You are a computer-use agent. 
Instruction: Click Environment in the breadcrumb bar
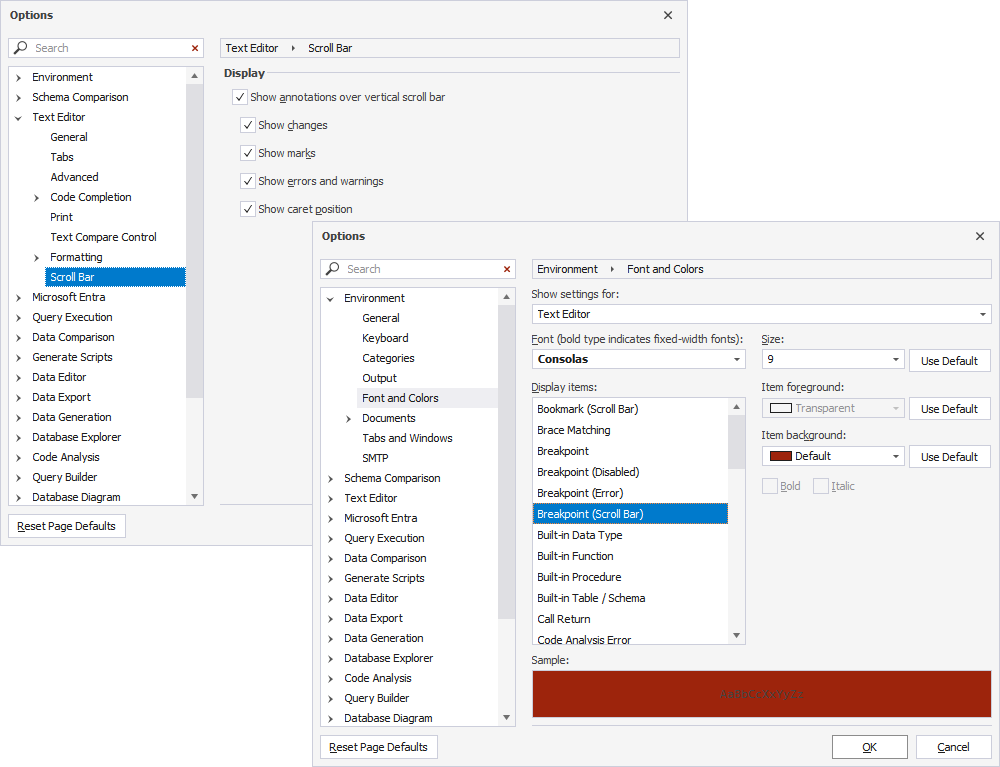[567, 269]
